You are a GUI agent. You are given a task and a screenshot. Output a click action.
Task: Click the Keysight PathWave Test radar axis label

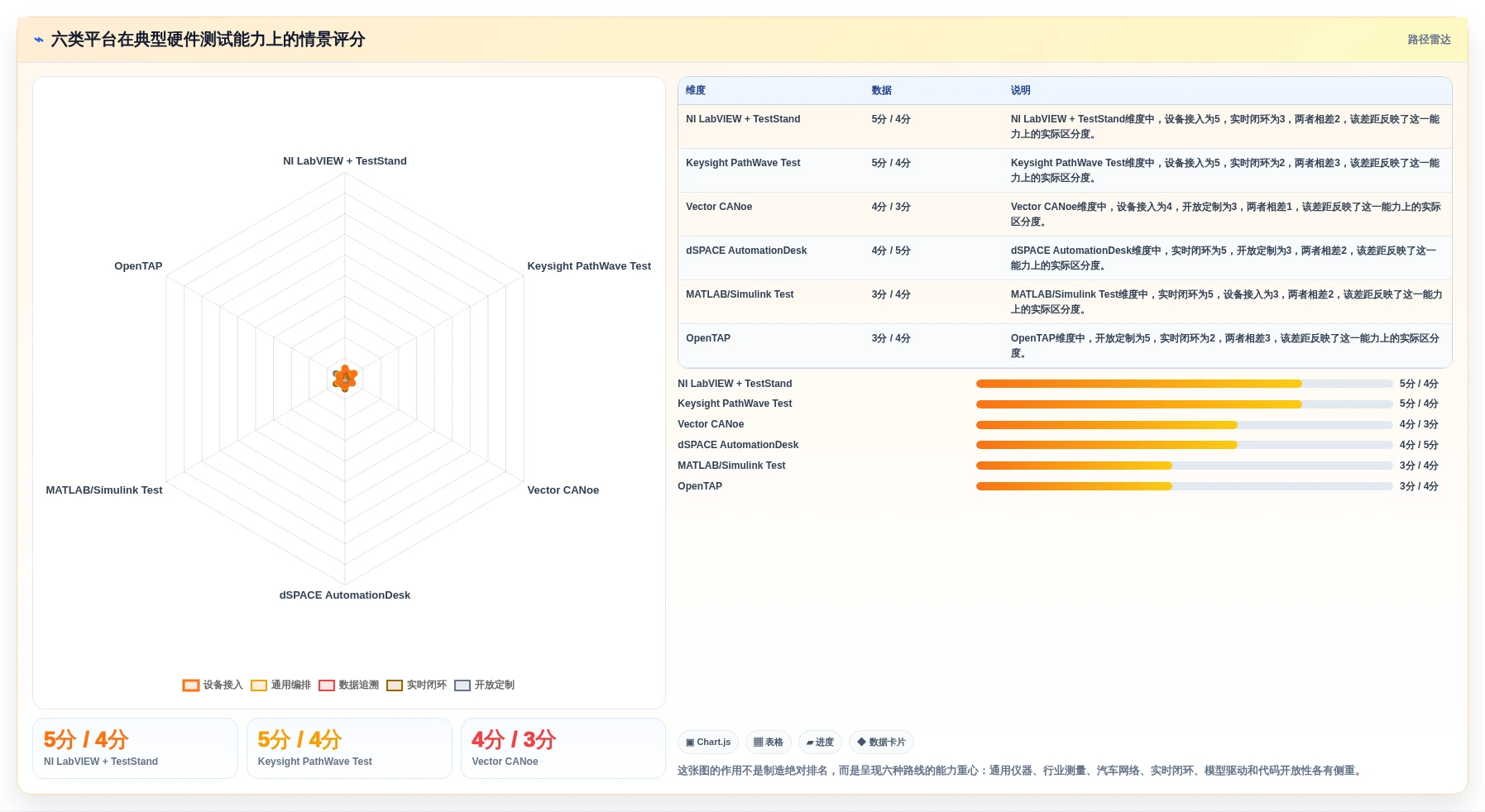pyautogui.click(x=589, y=266)
